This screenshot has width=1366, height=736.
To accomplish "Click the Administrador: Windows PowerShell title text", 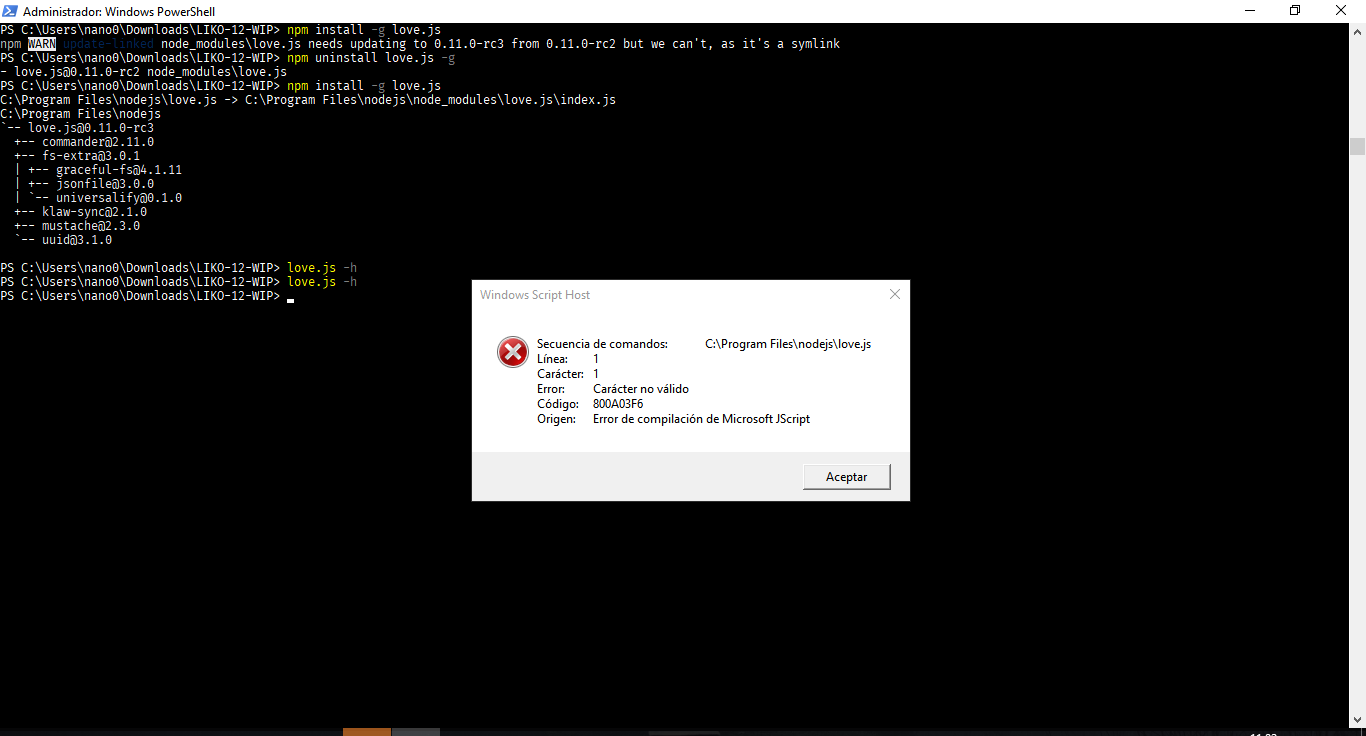I will (119, 11).
